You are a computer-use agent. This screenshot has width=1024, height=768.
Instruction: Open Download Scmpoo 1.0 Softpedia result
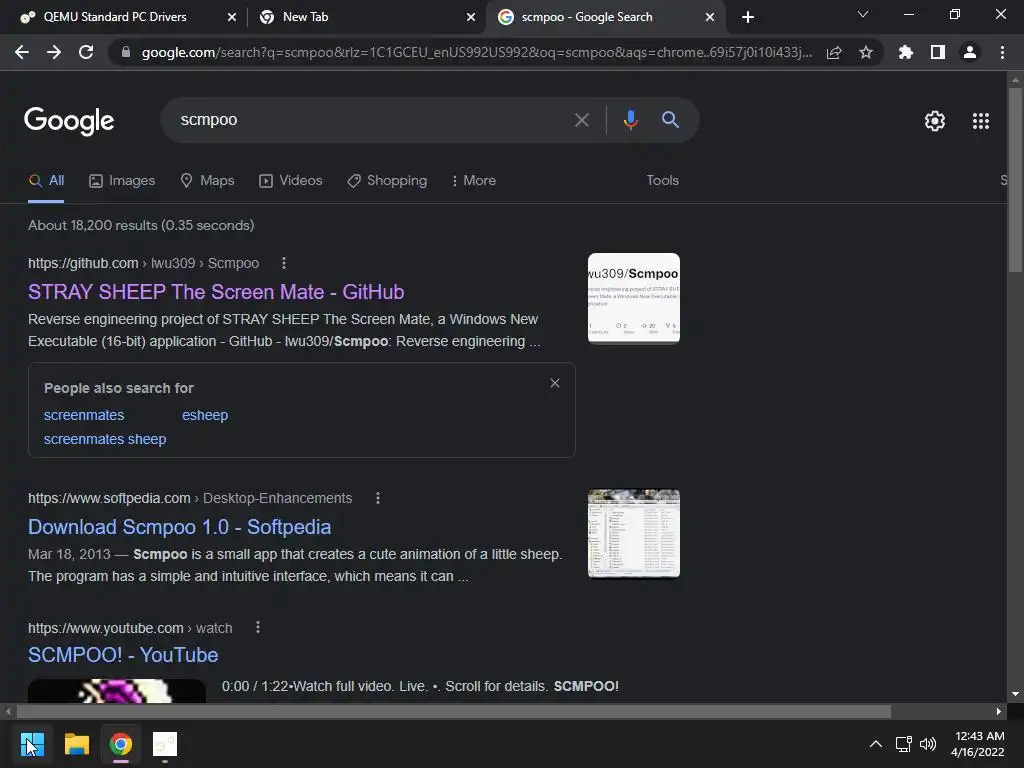[180, 527]
